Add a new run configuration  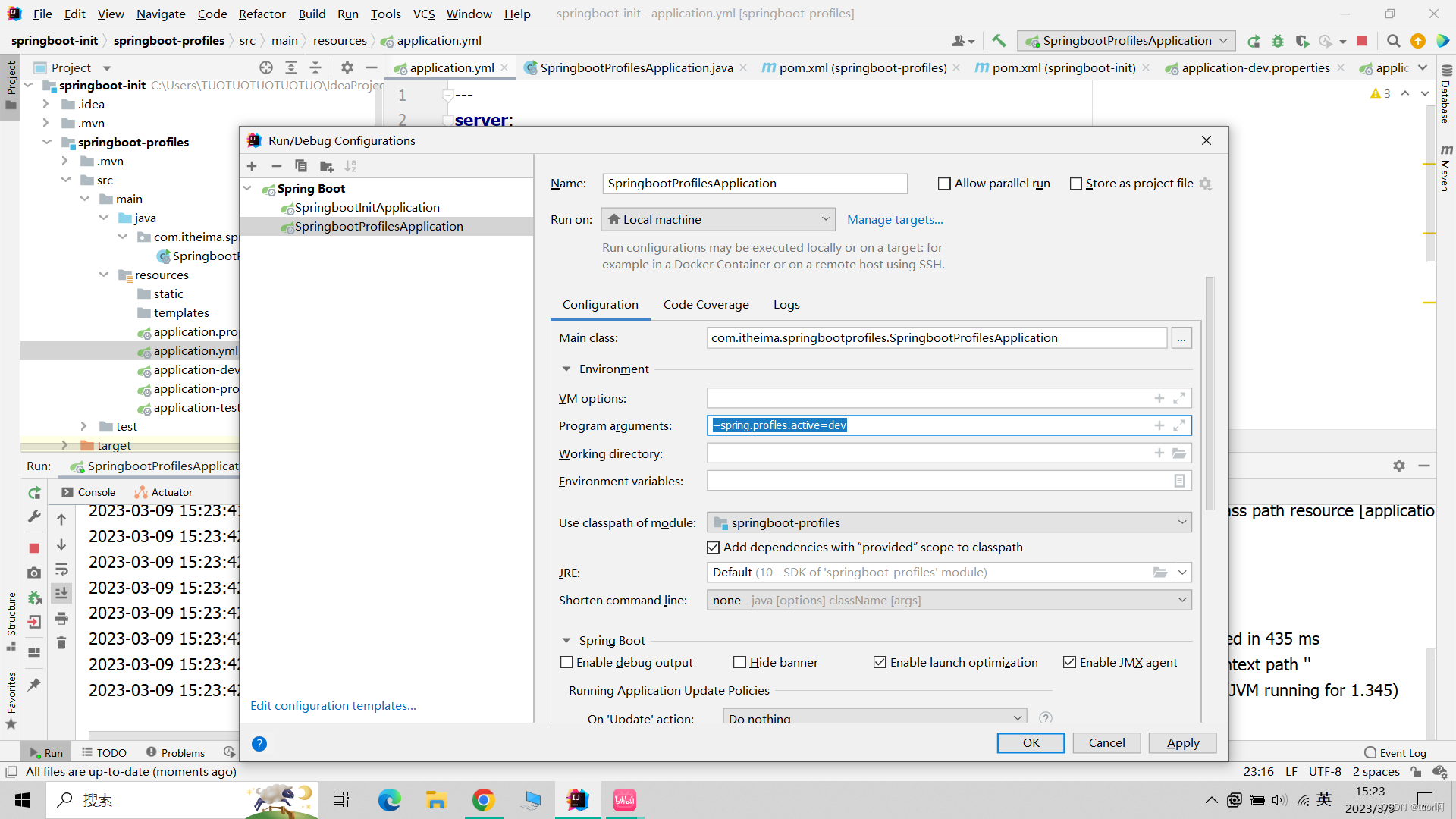252,166
